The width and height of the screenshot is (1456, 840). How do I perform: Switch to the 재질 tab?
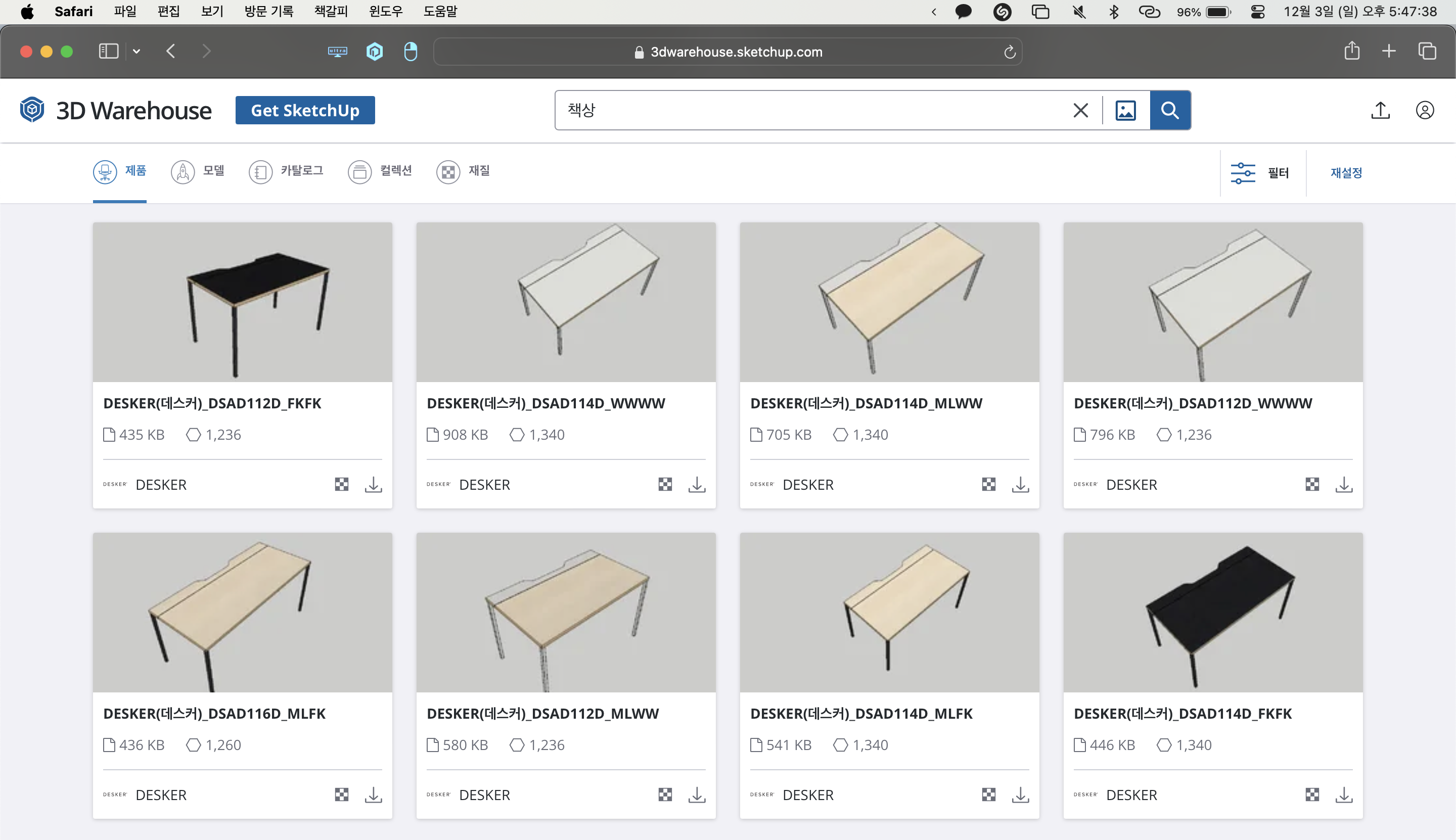464,171
